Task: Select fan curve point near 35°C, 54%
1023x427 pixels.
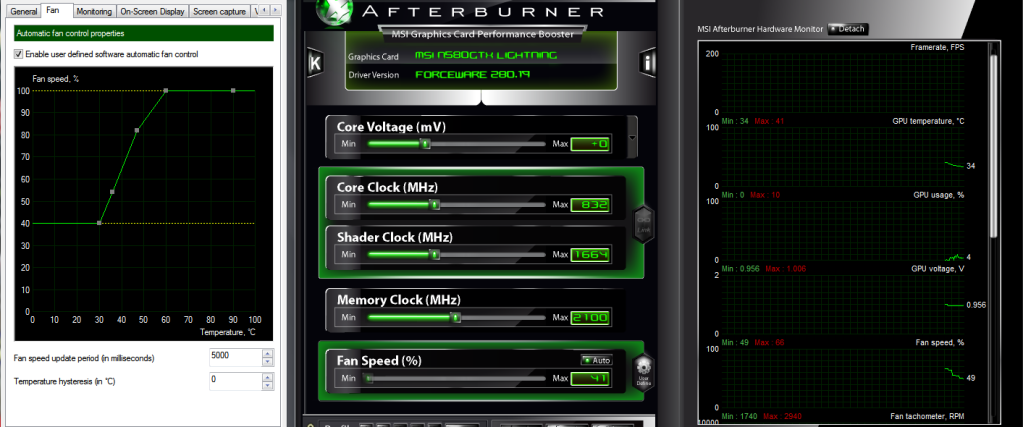Action: [x=112, y=192]
